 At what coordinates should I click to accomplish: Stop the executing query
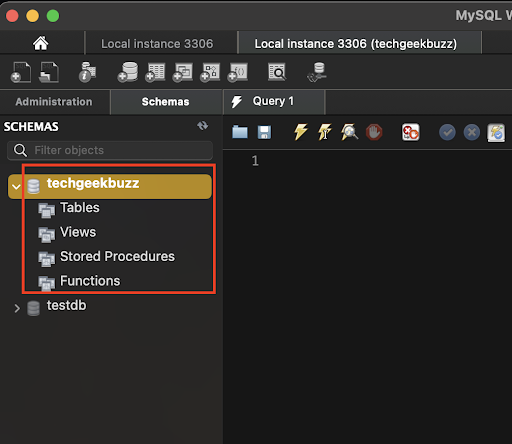[x=374, y=132]
